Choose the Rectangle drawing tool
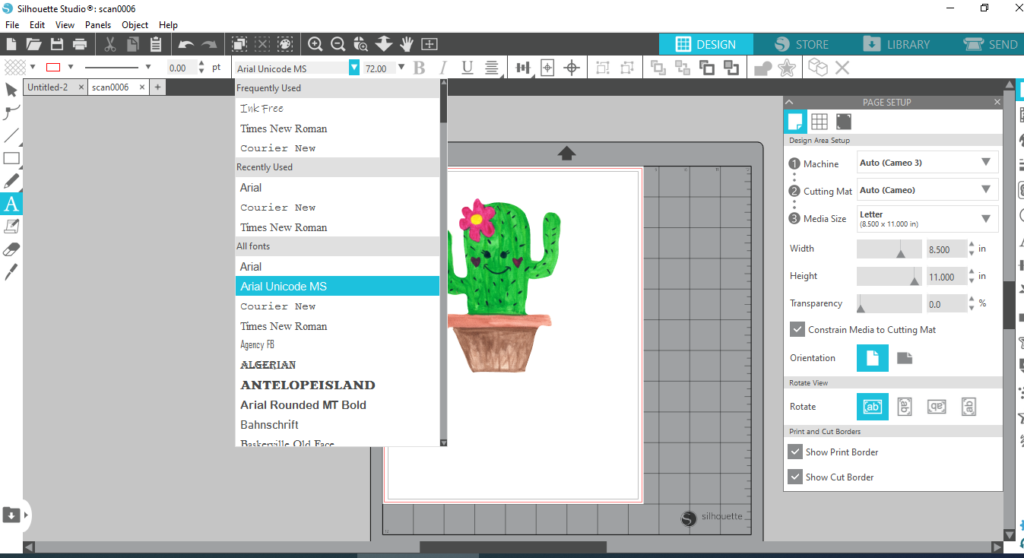This screenshot has height=558, width=1024. (x=12, y=158)
